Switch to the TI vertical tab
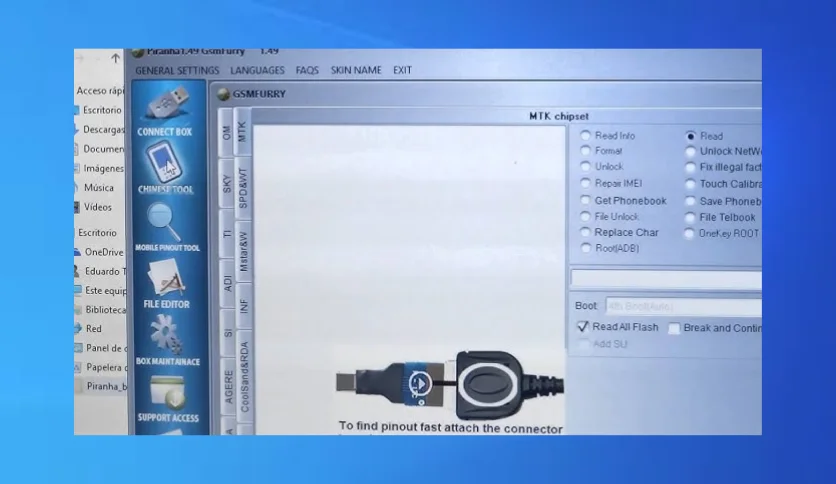836x484 pixels. pyautogui.click(x=228, y=233)
